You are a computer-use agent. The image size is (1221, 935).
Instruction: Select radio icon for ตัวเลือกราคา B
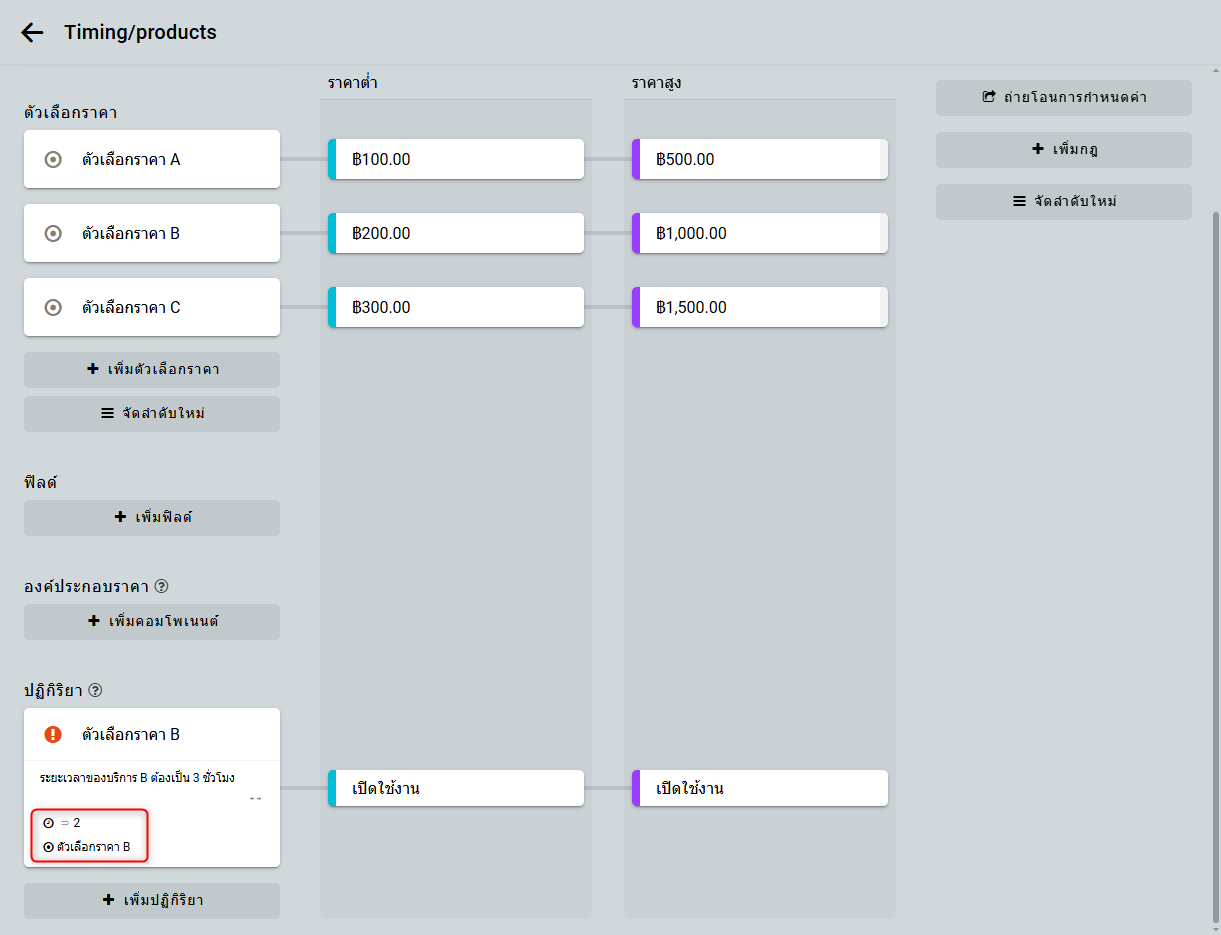click(x=54, y=233)
